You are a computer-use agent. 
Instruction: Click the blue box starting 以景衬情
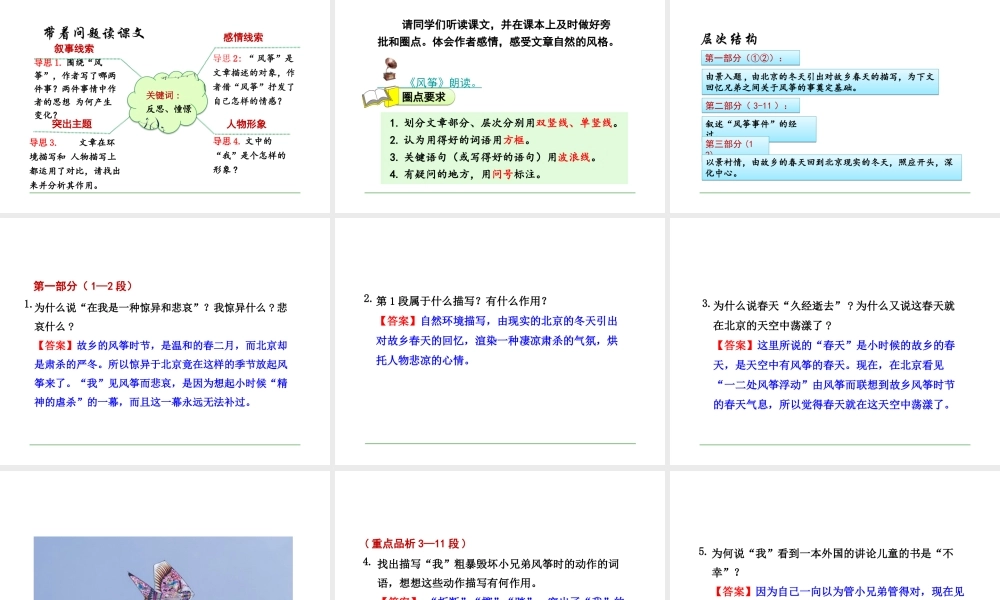832,168
